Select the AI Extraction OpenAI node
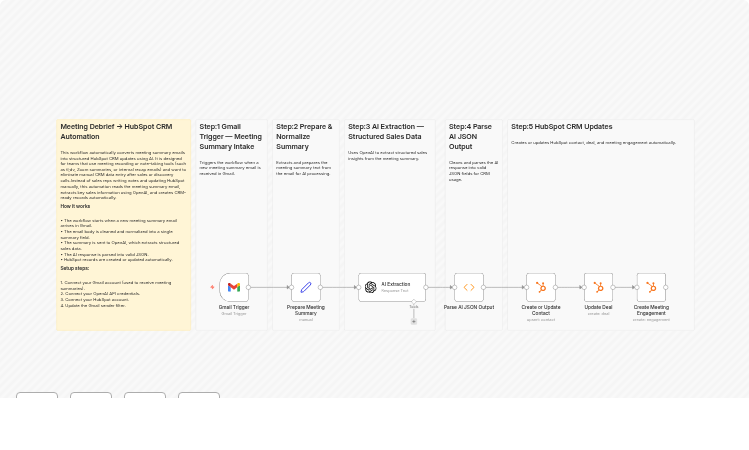Screen dimensions: 749x450 (392, 287)
